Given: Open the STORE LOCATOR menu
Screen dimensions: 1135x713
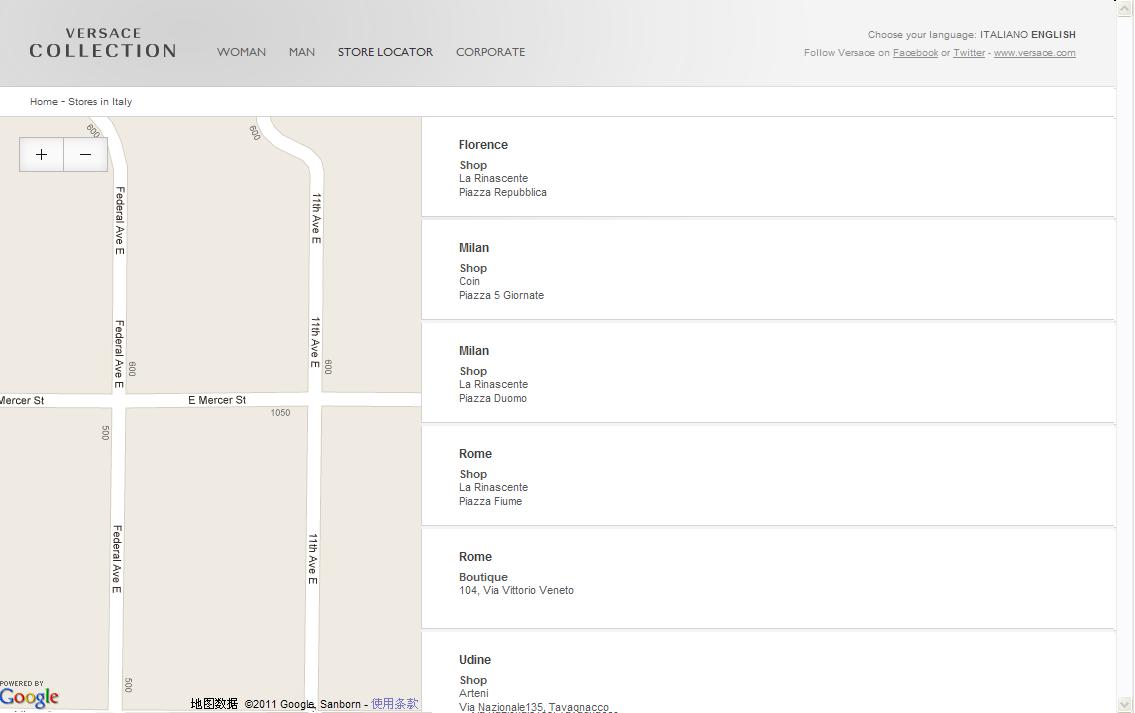Looking at the screenshot, I should coord(385,52).
